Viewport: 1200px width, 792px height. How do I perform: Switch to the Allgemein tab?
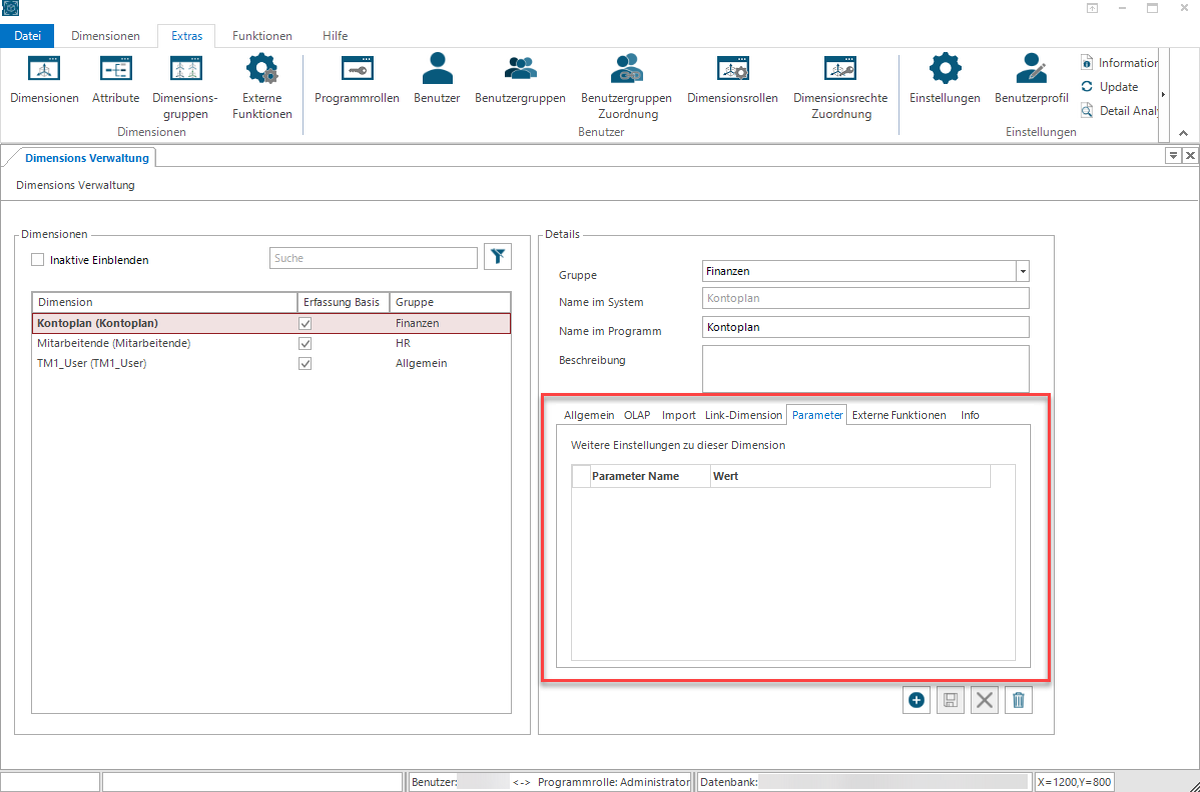point(589,415)
